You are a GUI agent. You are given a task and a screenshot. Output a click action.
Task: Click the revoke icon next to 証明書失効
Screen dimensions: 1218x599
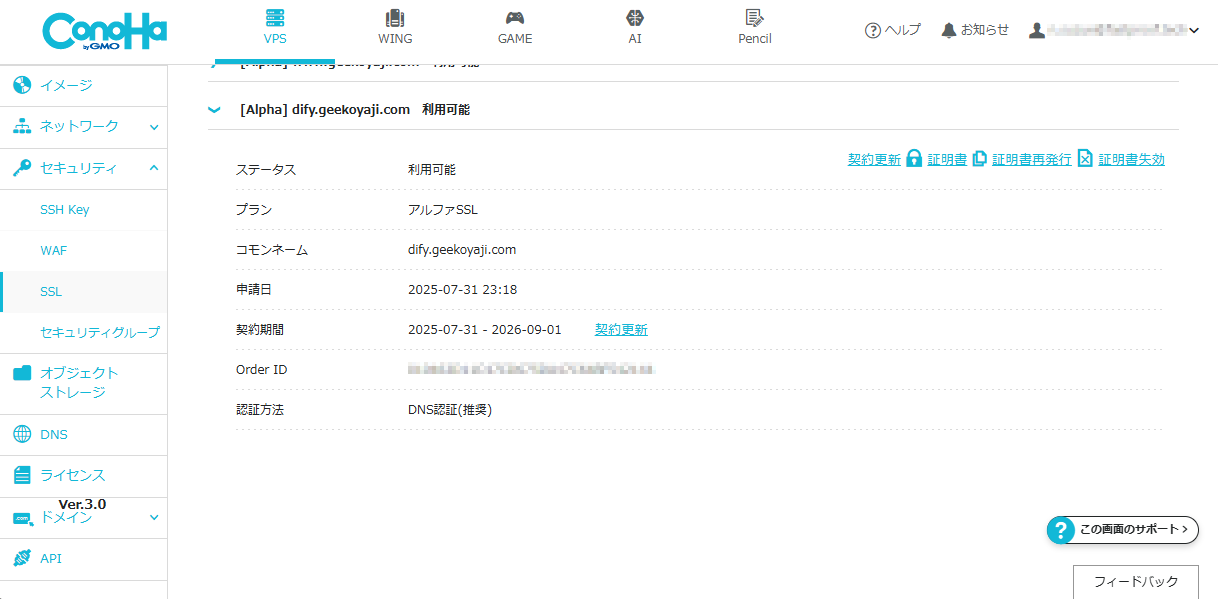(x=1085, y=158)
